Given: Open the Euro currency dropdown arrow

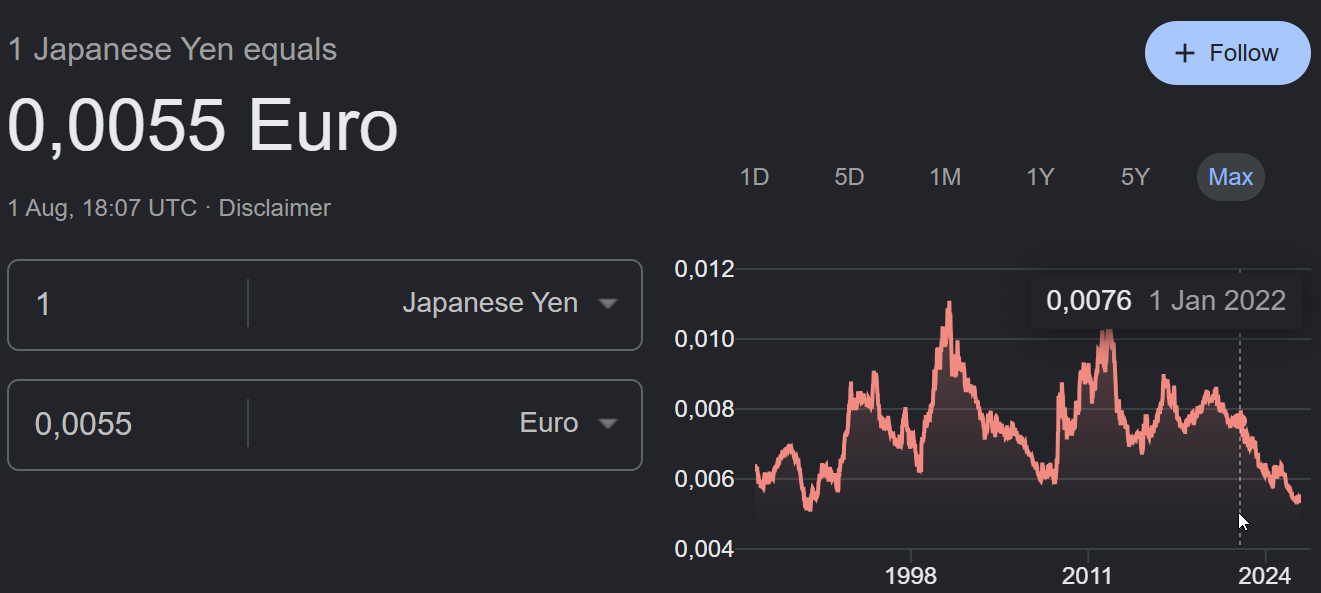Looking at the screenshot, I should pyautogui.click(x=607, y=423).
